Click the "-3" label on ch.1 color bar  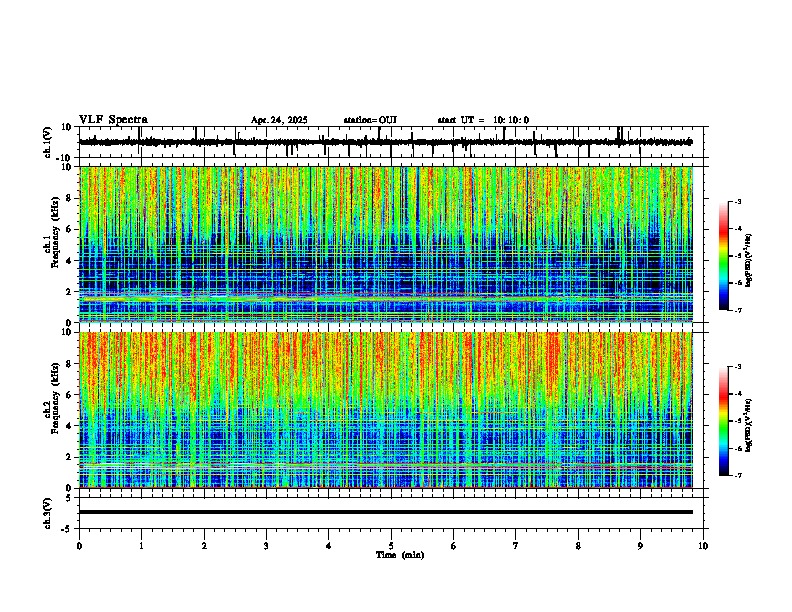click(737, 202)
